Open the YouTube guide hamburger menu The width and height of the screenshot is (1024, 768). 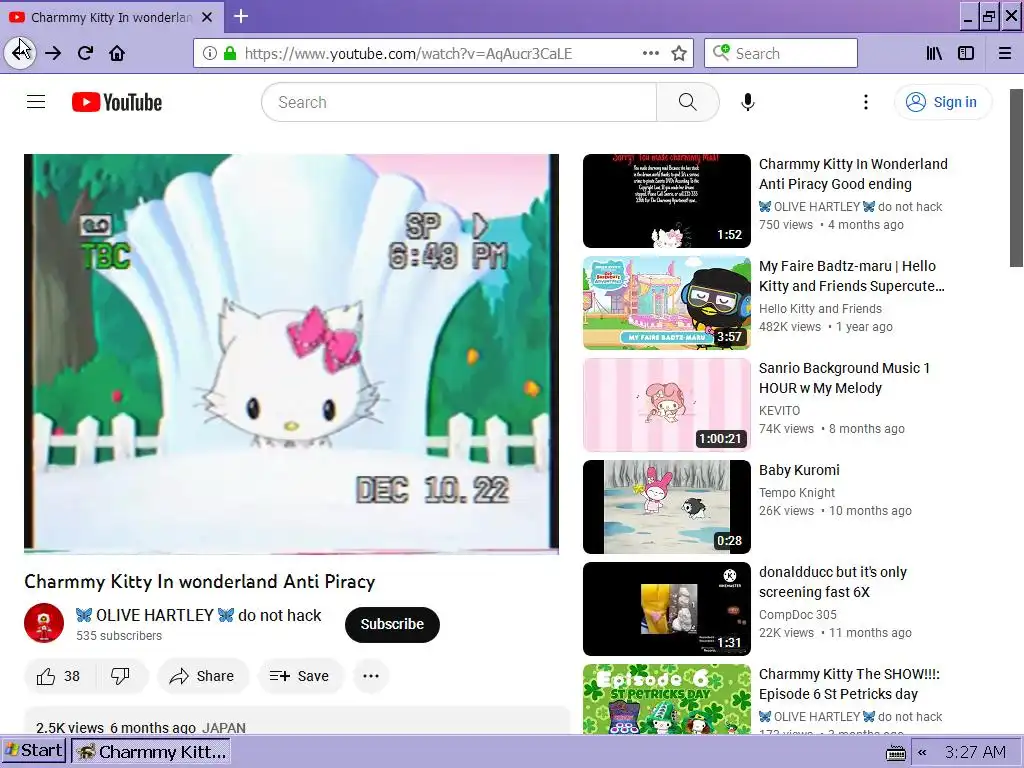tap(36, 102)
